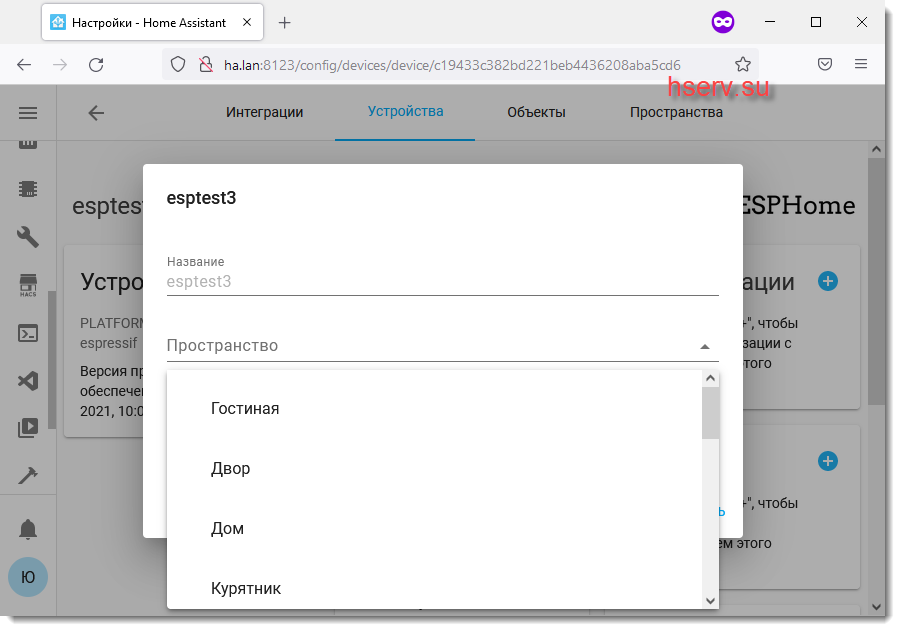The width and height of the screenshot is (900, 631).
Task: Click the area dropdown list scrollbar thumb
Action: [x=710, y=413]
